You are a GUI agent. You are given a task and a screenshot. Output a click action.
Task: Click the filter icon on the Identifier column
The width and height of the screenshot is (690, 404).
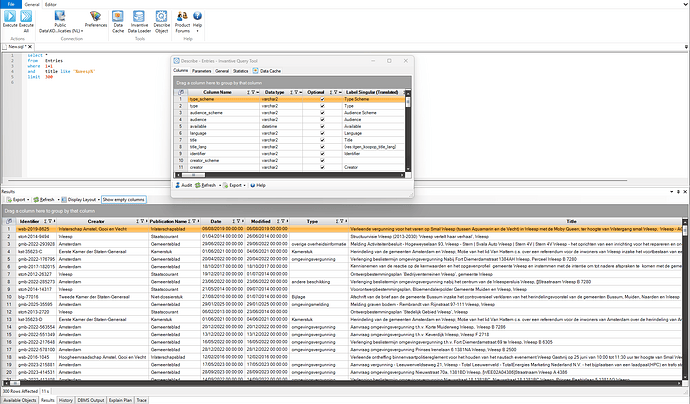click(x=50, y=221)
